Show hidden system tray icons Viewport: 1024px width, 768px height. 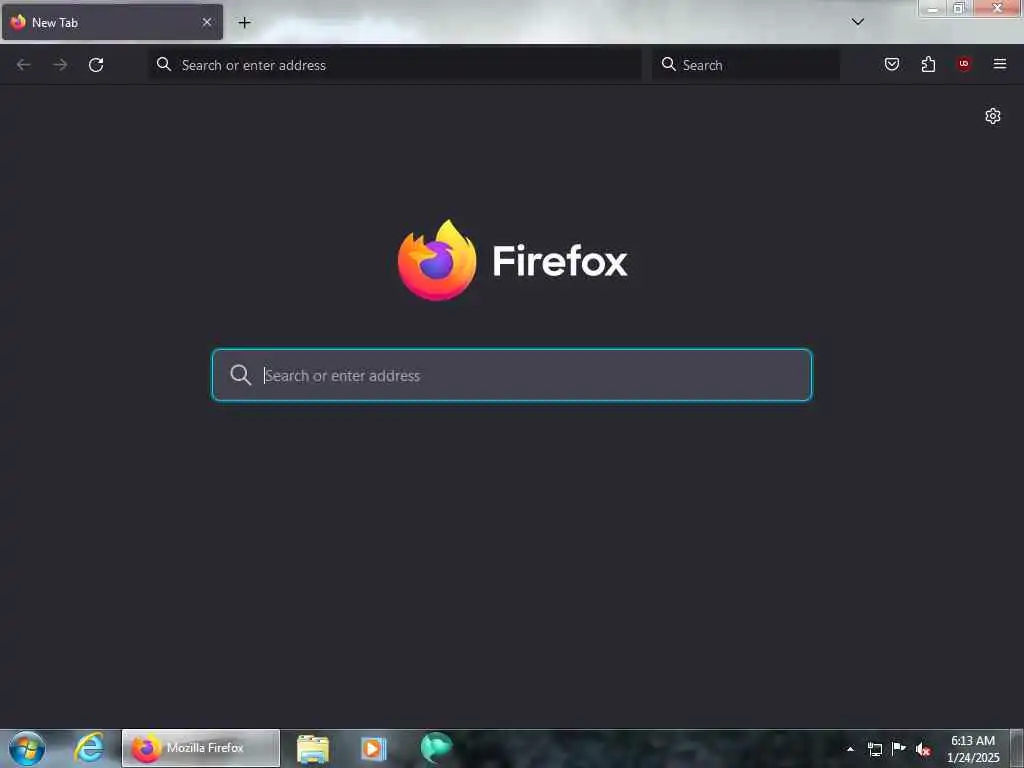[850, 749]
